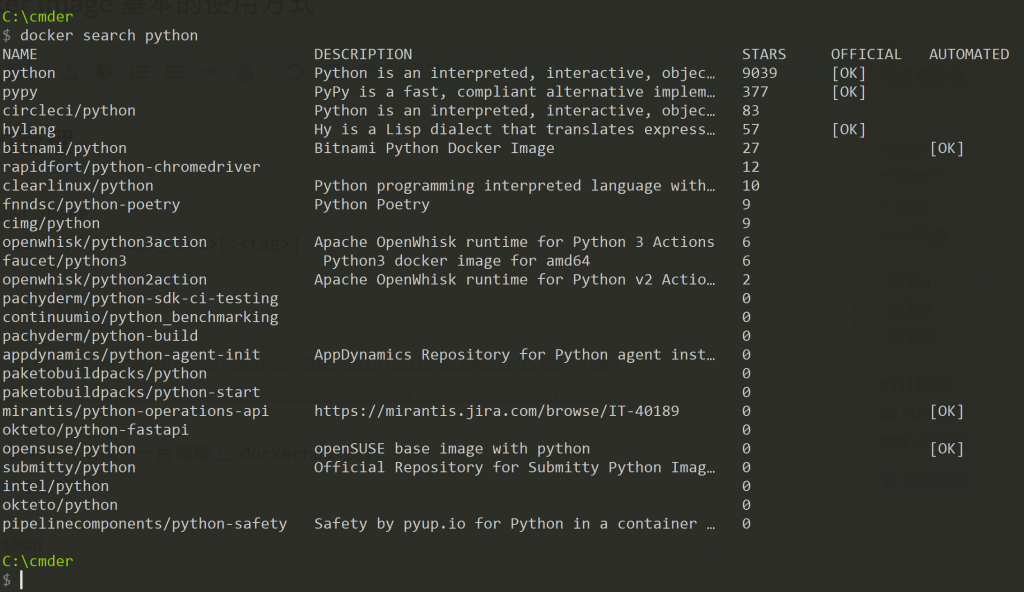Click the [OK] automated marker for bitnami/python

[x=946, y=148]
